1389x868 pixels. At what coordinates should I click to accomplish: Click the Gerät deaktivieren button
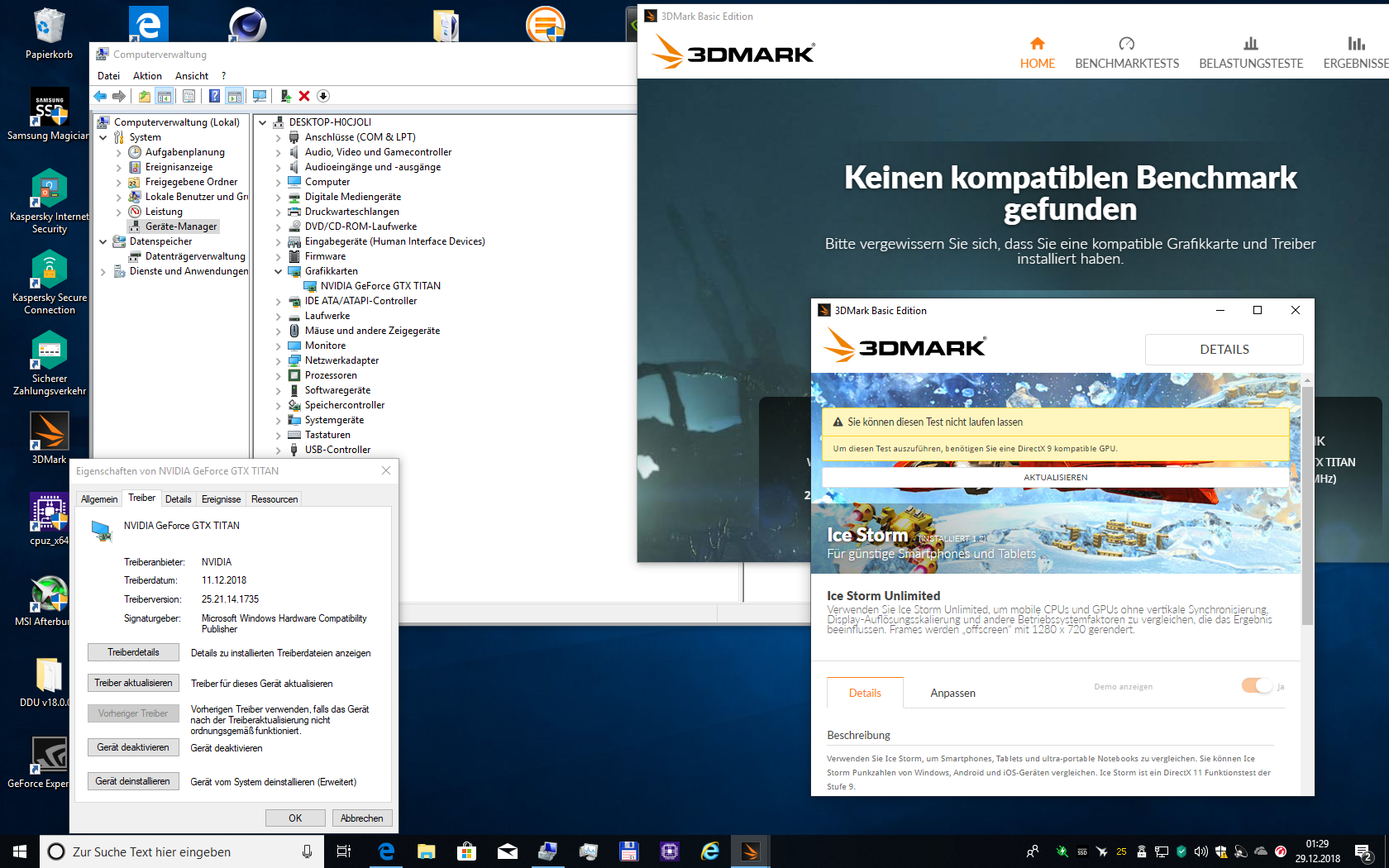(133, 747)
